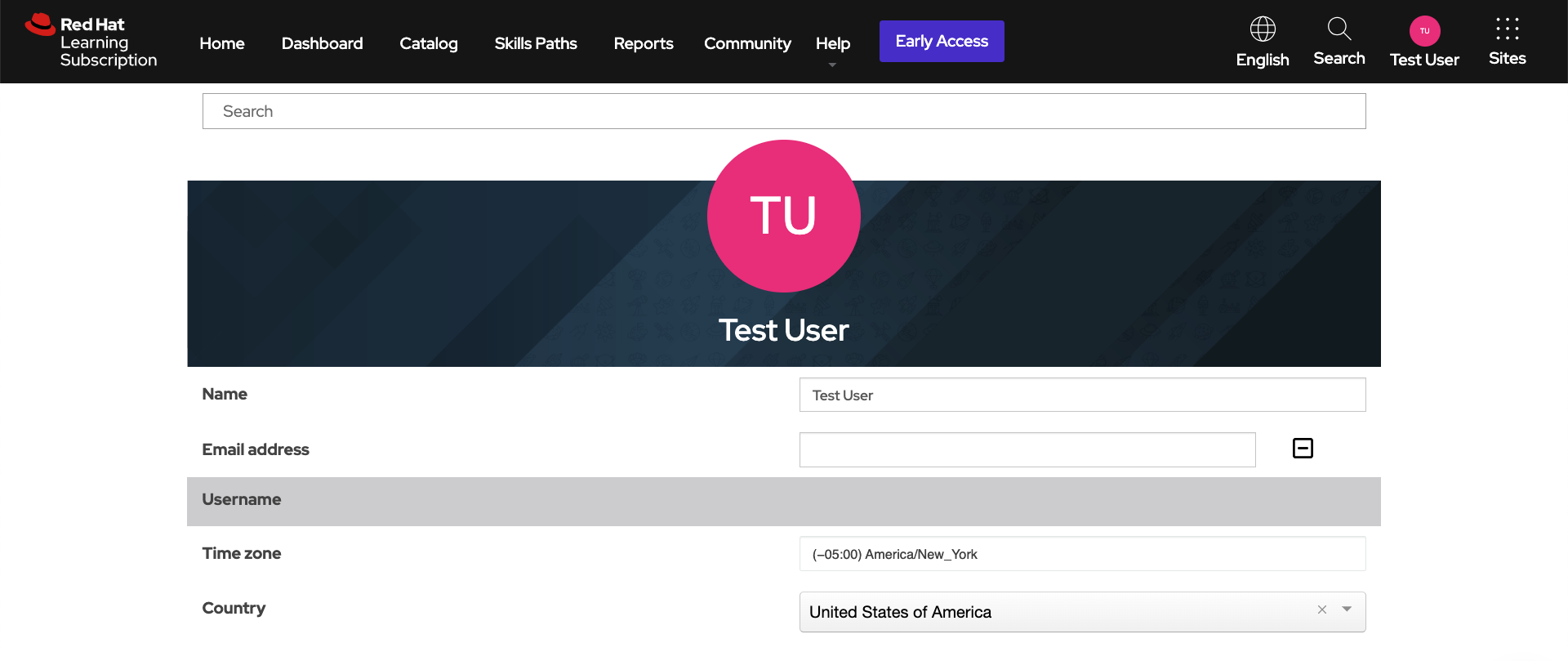Click the Email address label
Screen dimensions: 1568x661
coord(256,449)
